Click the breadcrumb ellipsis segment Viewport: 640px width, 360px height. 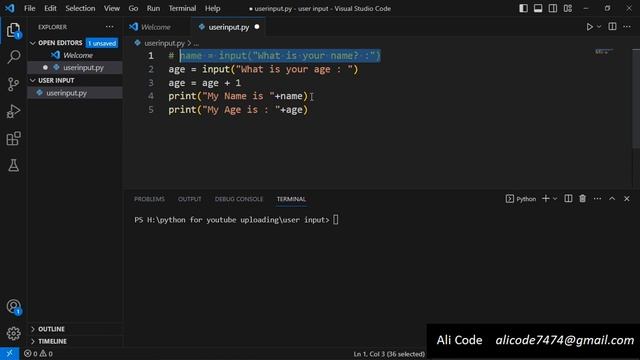[196, 43]
